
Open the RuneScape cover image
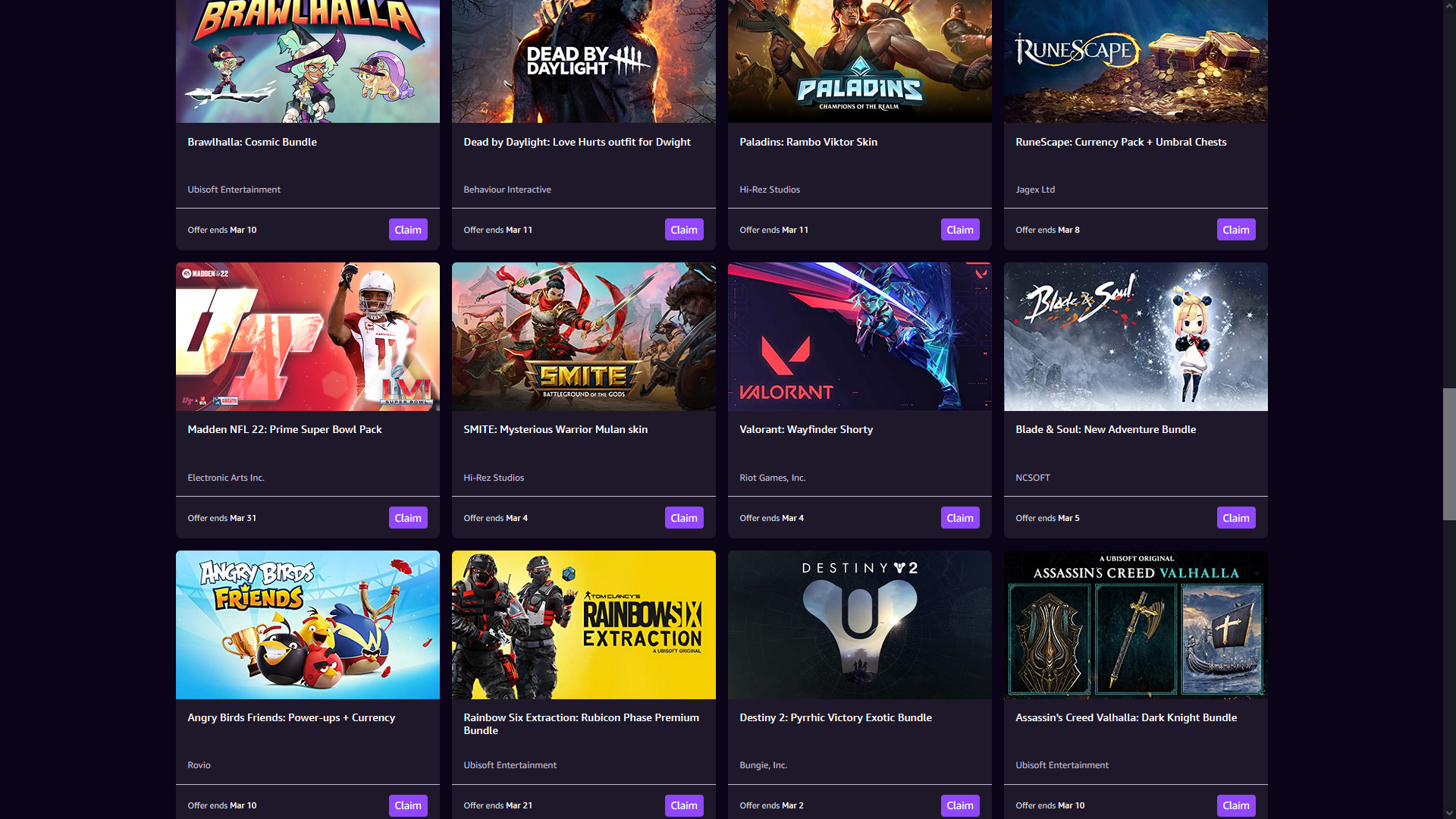(x=1136, y=61)
